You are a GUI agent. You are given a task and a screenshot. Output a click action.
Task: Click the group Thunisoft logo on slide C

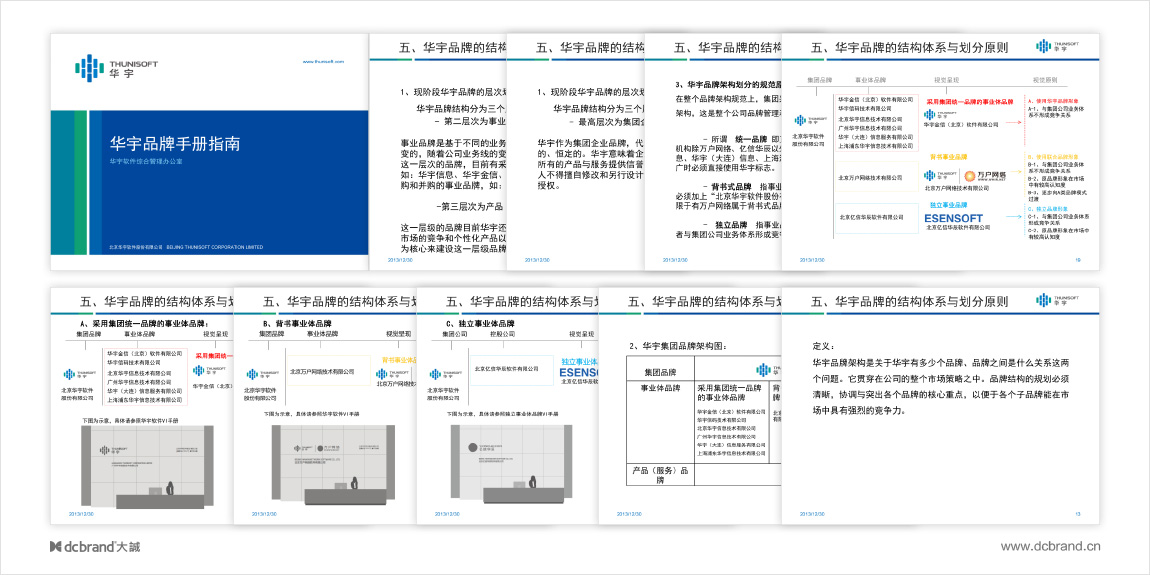(445, 374)
